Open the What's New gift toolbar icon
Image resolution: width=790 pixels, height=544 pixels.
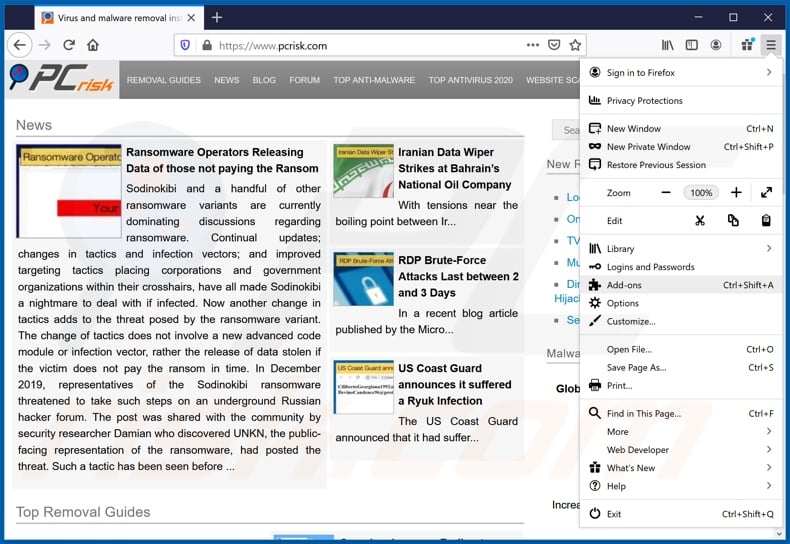click(x=748, y=45)
